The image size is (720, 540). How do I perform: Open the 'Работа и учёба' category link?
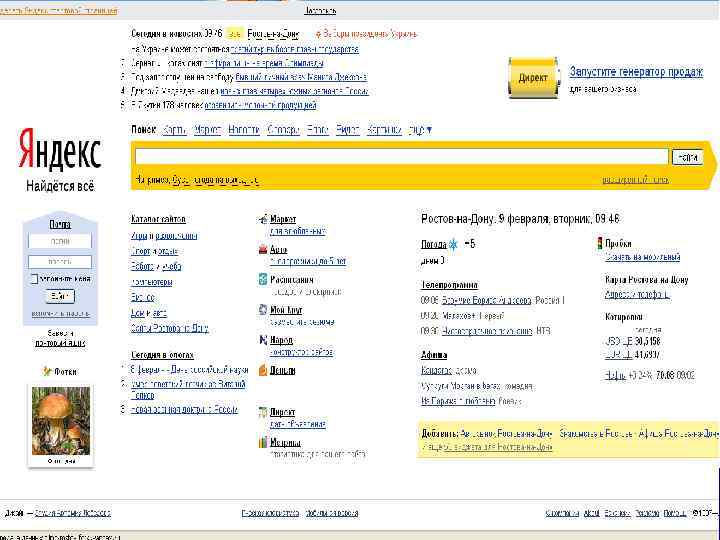[156, 266]
